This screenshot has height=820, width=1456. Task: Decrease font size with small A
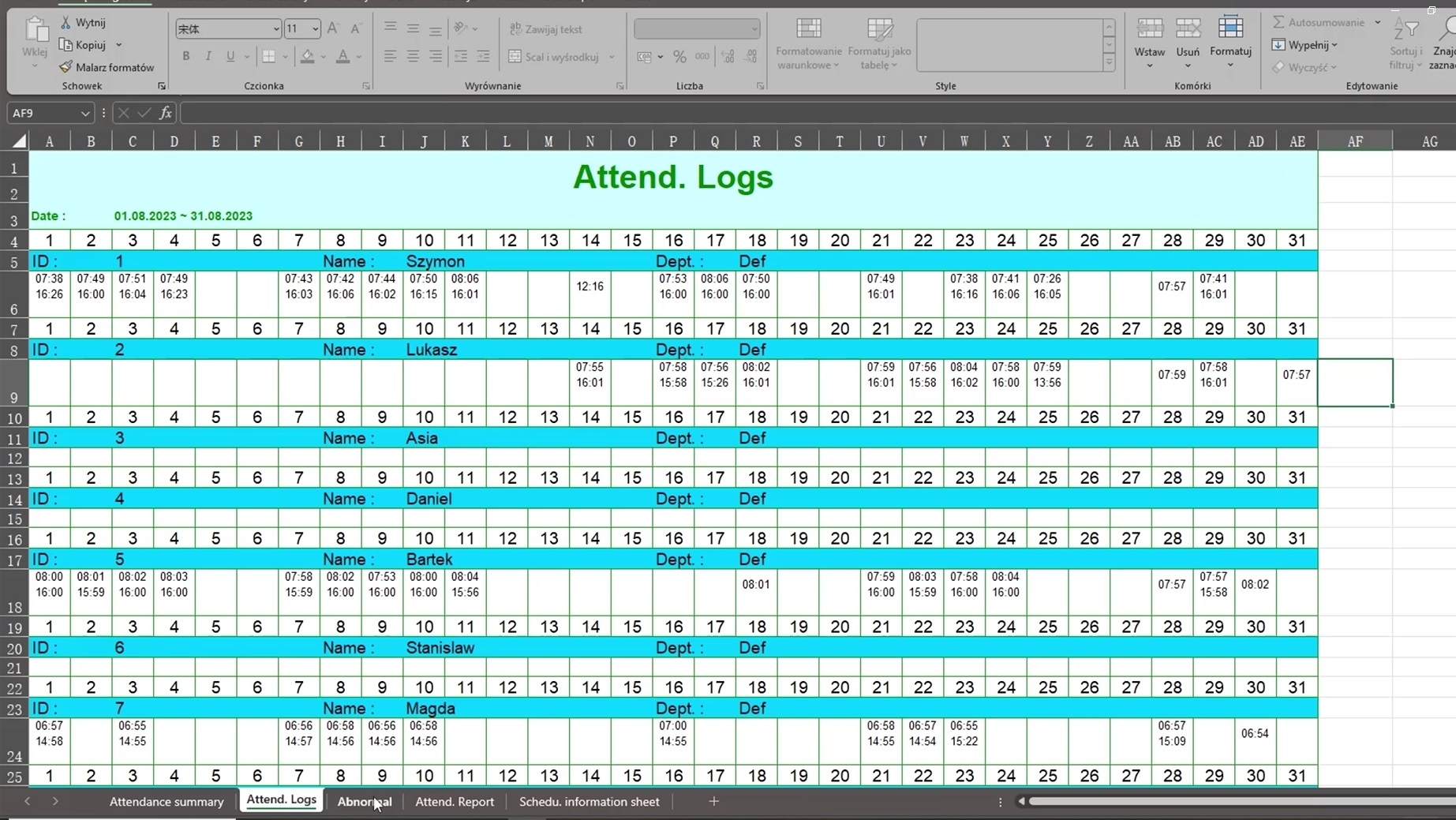pyautogui.click(x=355, y=29)
